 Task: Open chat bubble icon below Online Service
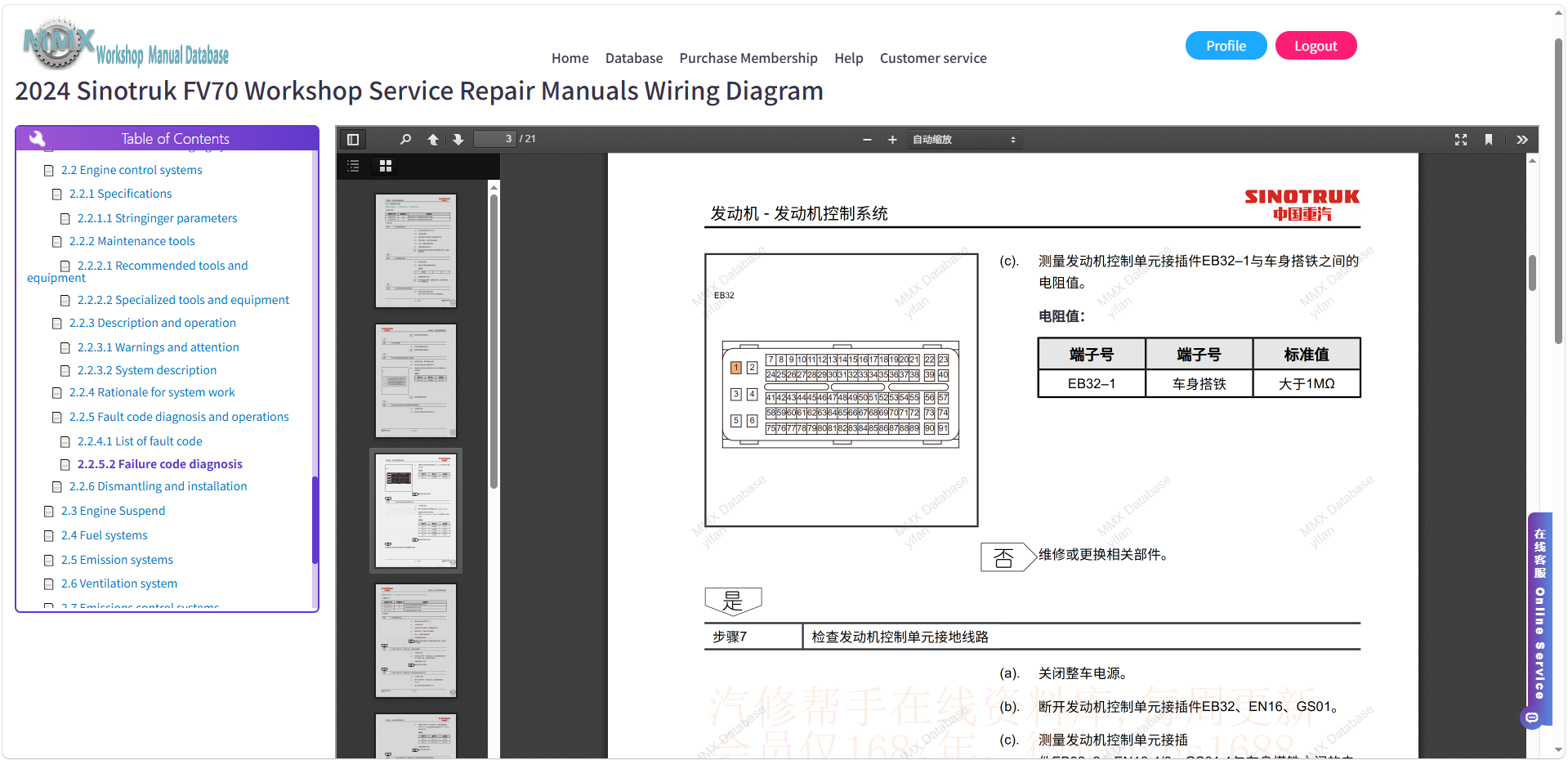pyautogui.click(x=1532, y=718)
